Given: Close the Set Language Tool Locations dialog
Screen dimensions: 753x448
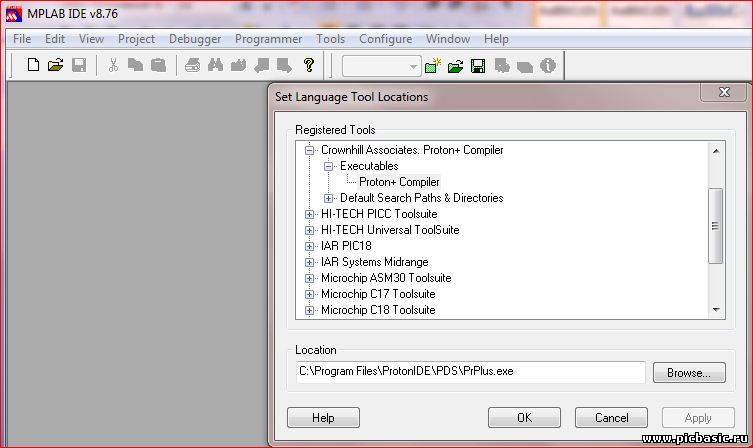Looking at the screenshot, I should tap(724, 92).
